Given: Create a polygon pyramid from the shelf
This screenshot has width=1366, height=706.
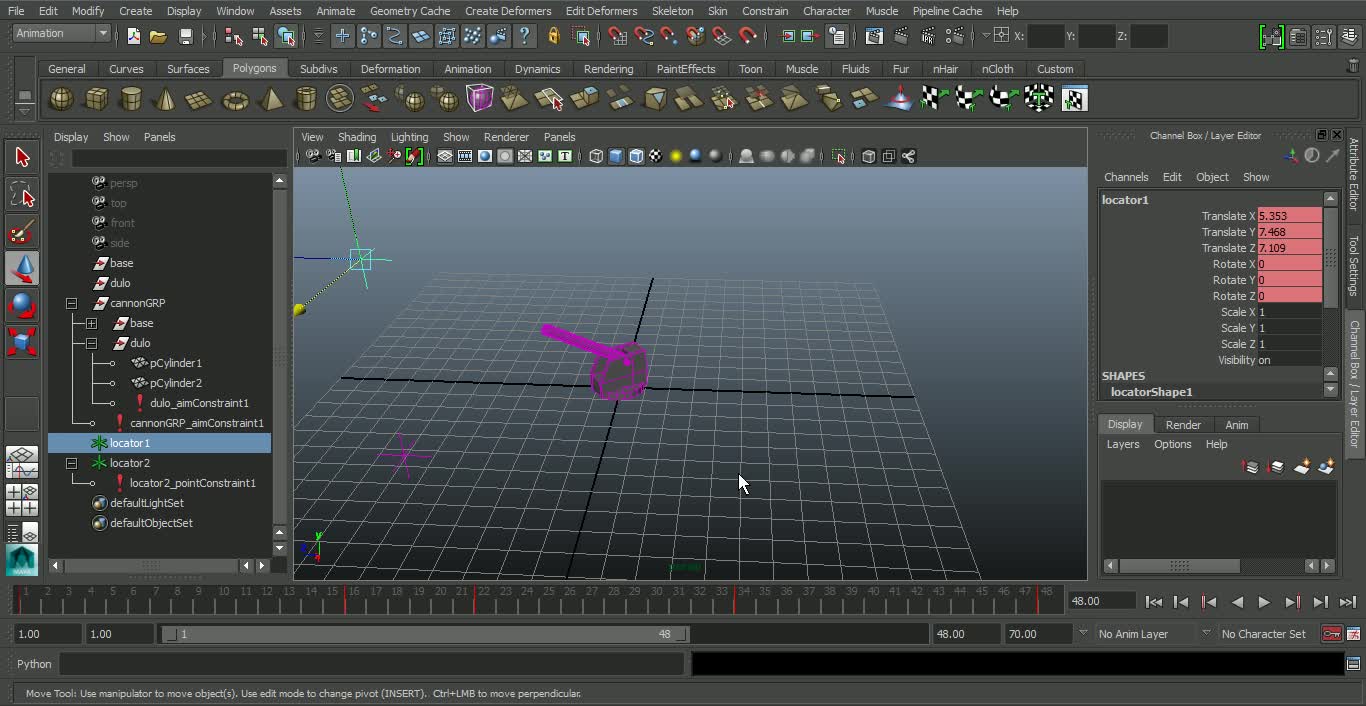Looking at the screenshot, I should (x=270, y=99).
